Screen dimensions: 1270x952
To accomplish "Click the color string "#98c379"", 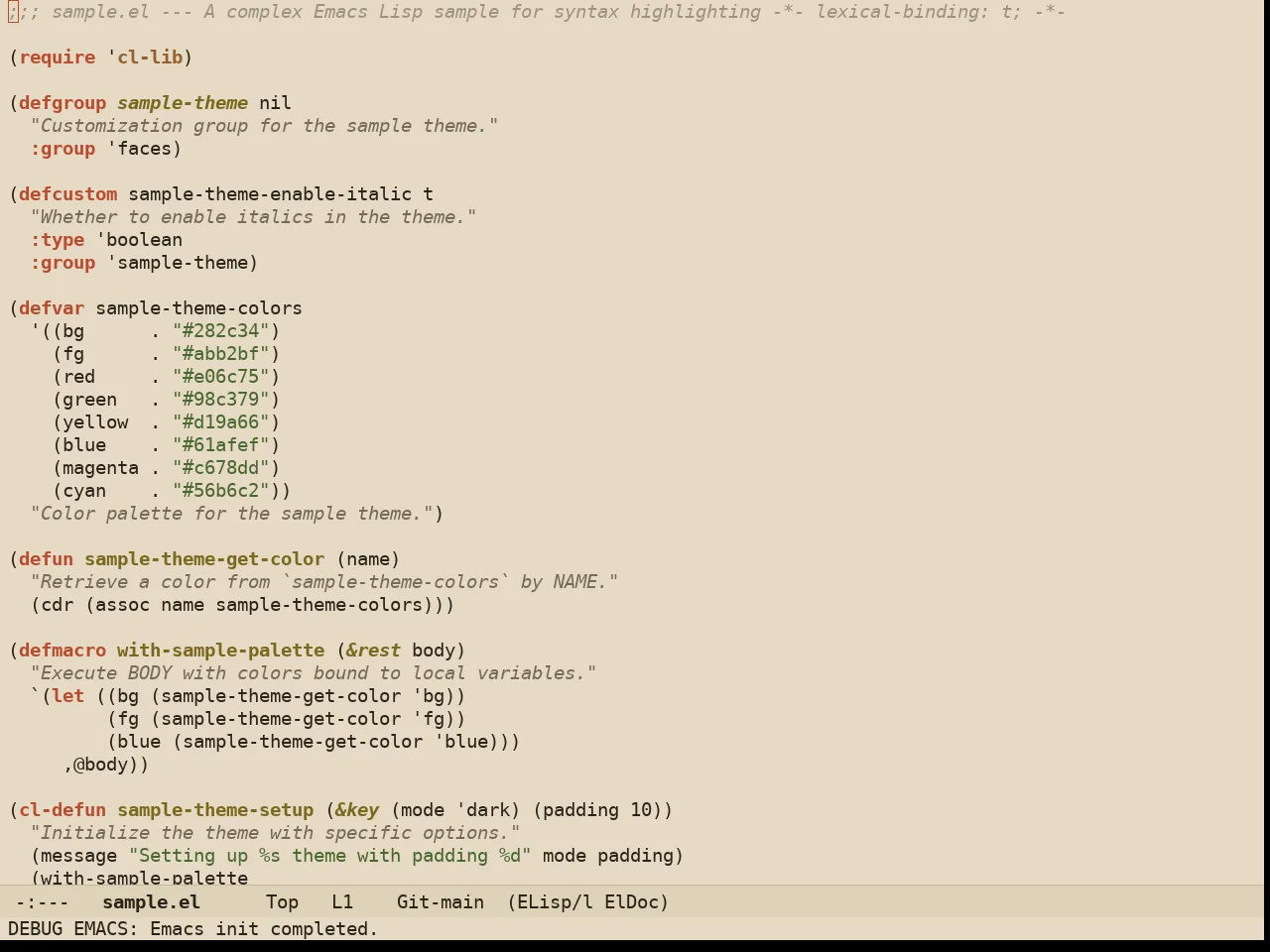I will point(221,400).
